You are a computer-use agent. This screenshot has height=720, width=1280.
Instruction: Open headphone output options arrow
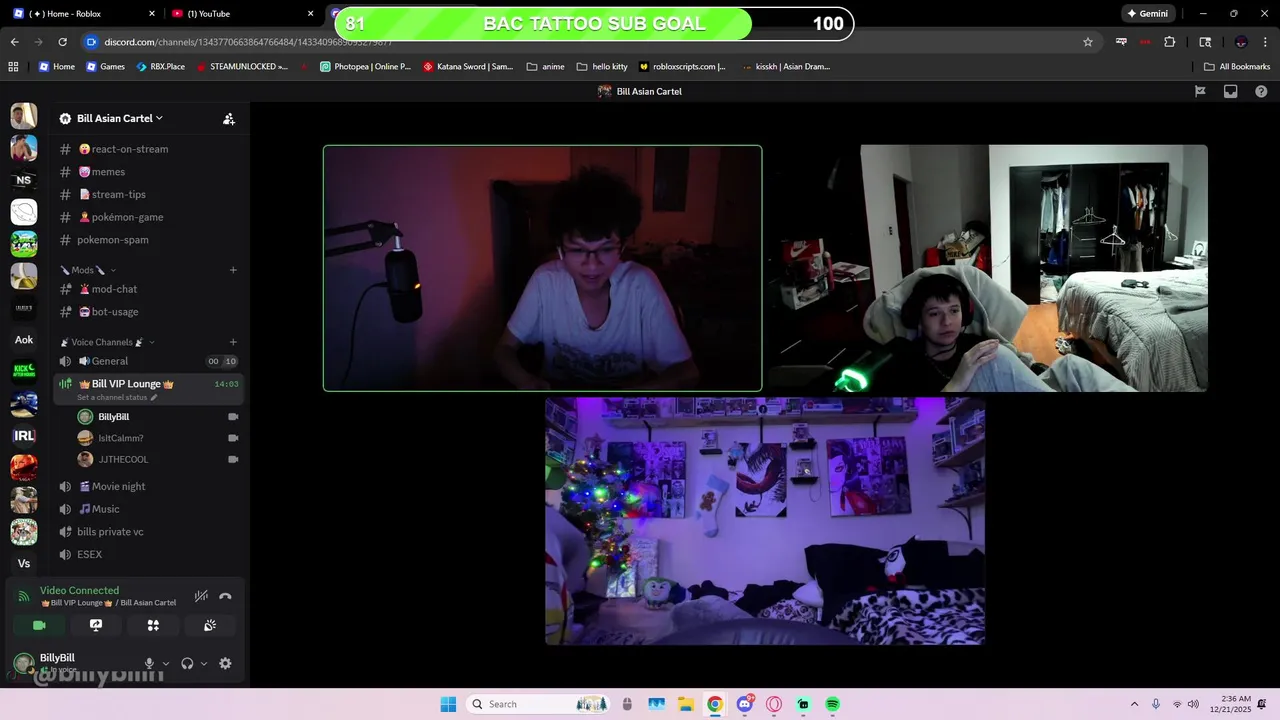(x=204, y=663)
